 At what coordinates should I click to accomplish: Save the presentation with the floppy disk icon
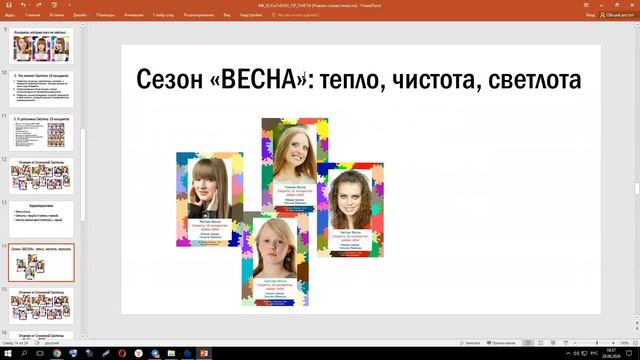click(x=9, y=5)
